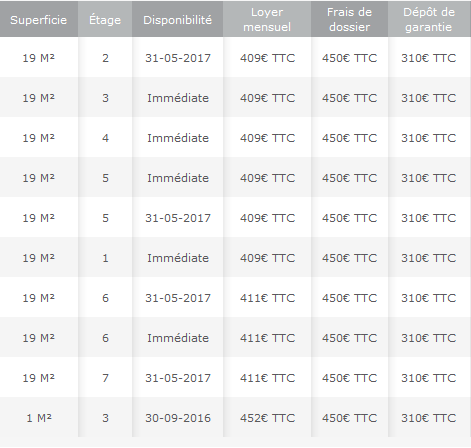
Task: Click the floor 4 cell
Action: [105, 138]
